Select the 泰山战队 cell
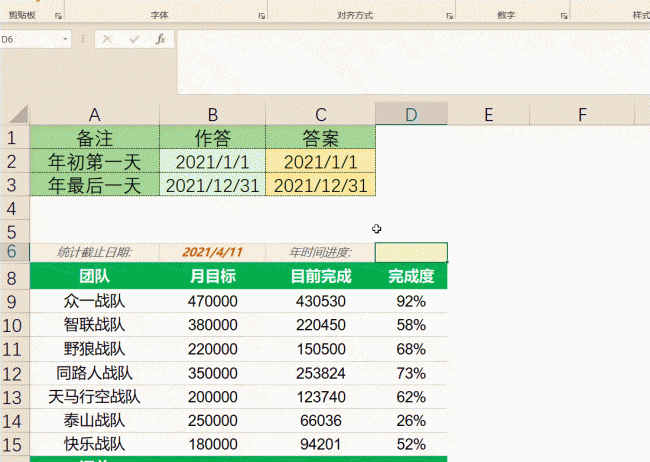Image resolution: width=650 pixels, height=462 pixels. coord(95,421)
